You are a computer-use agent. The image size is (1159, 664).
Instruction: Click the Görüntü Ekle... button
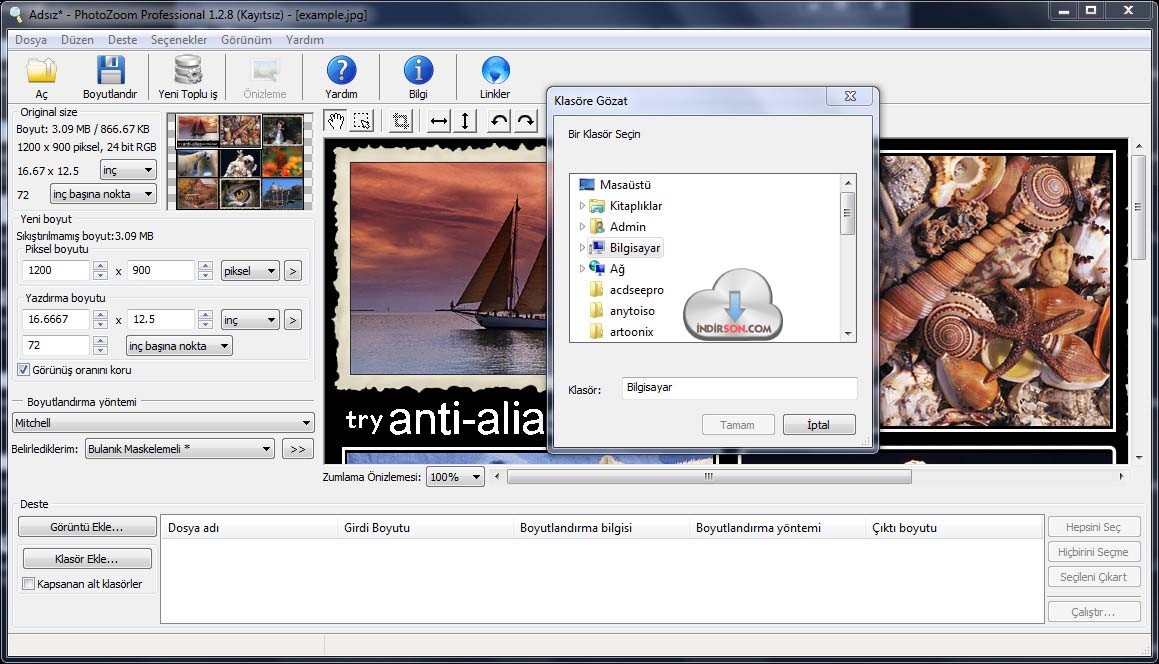point(87,527)
